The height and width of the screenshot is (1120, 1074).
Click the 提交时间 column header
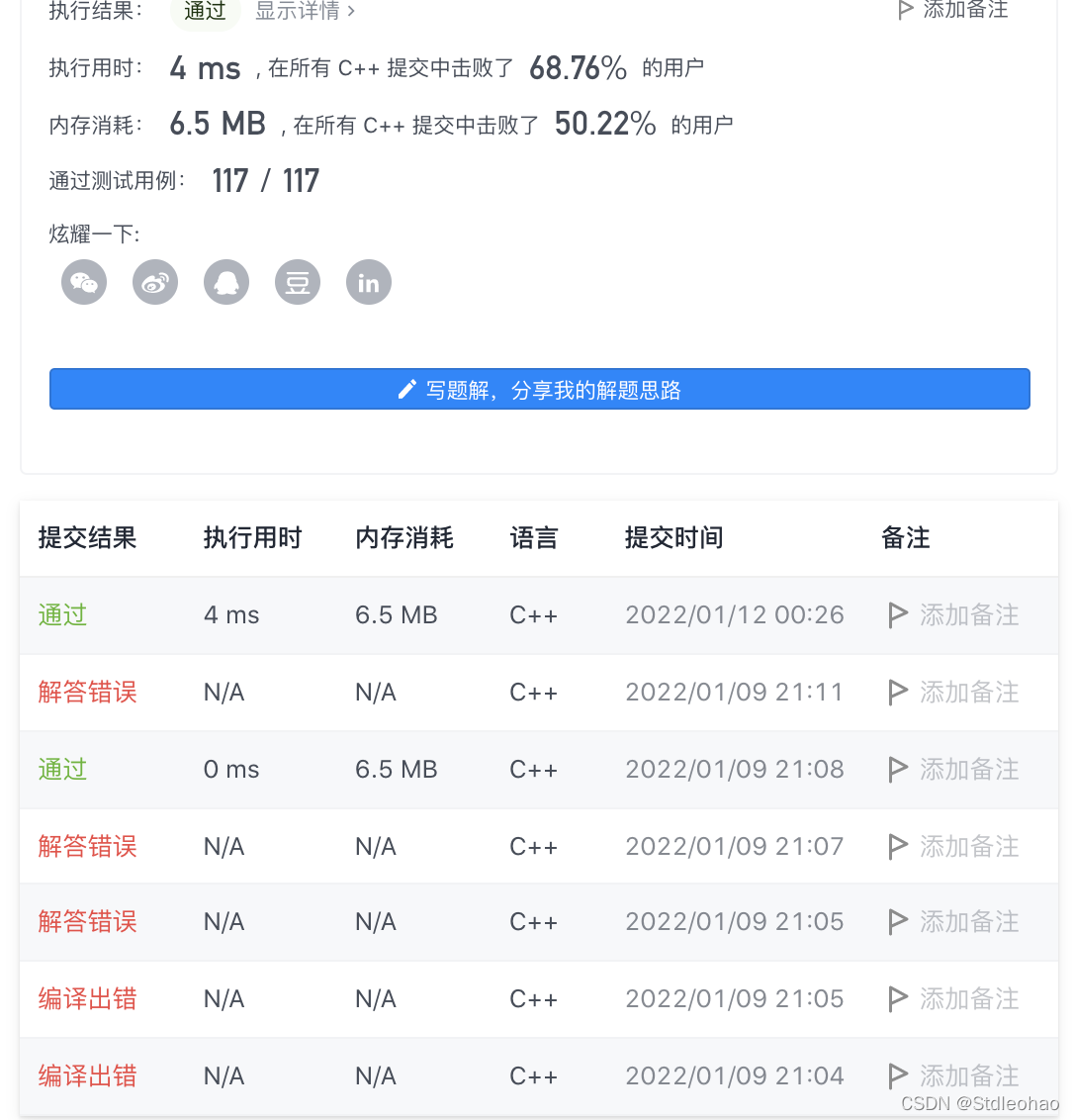674,538
